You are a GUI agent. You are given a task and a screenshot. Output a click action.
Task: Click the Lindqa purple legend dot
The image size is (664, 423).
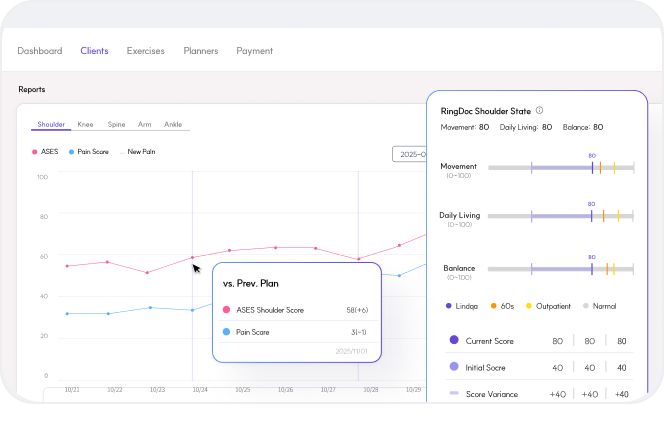coord(448,306)
